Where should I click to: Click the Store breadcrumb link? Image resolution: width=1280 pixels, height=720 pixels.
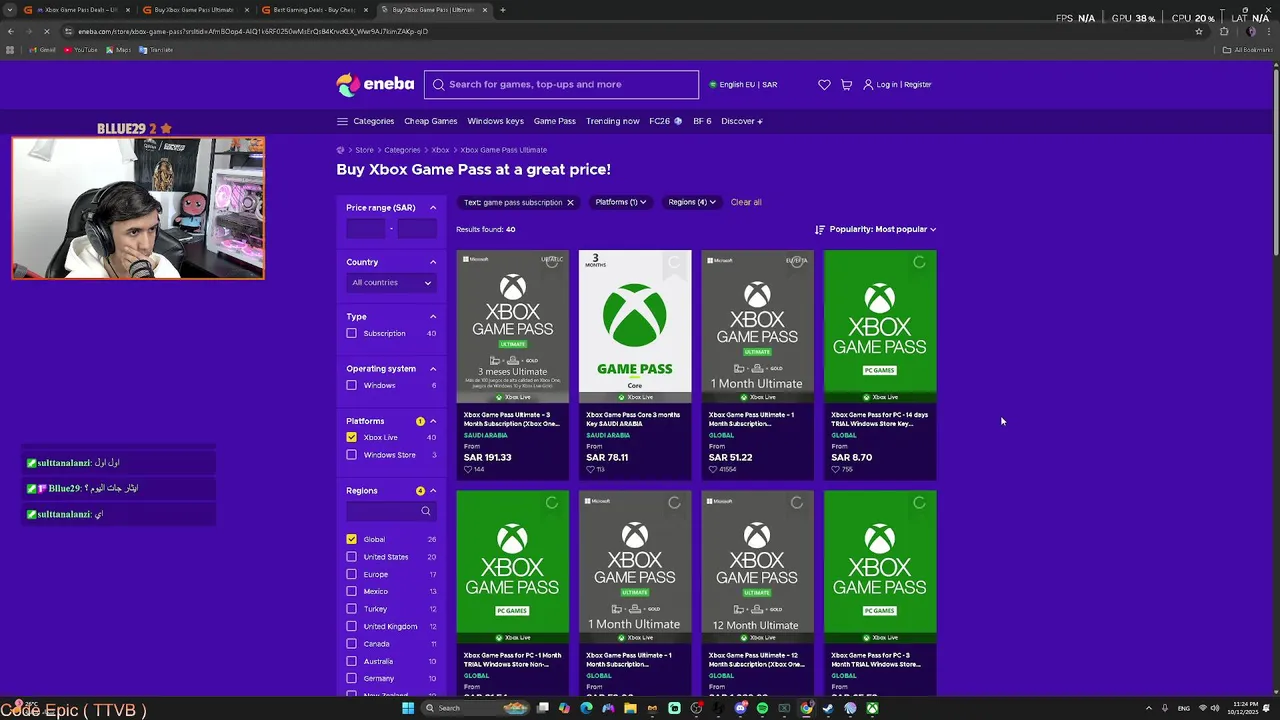coord(364,150)
